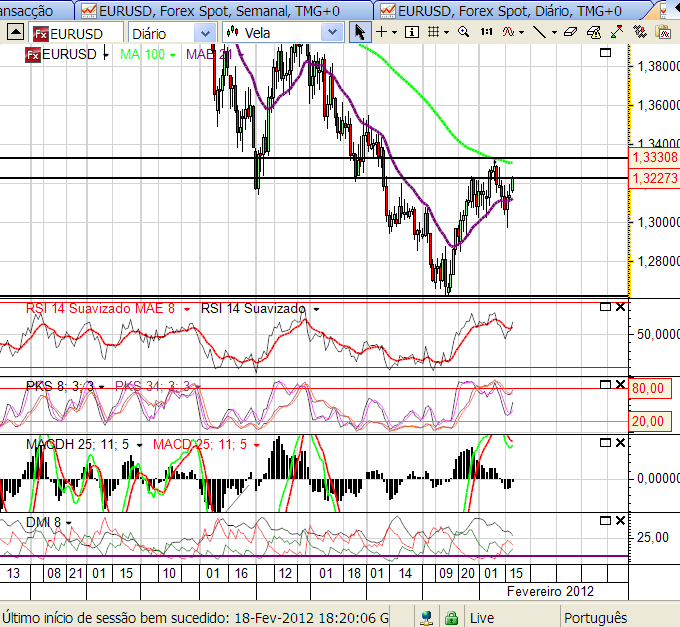
Task: Open the indicators dropdown arrow
Action: tap(521, 33)
